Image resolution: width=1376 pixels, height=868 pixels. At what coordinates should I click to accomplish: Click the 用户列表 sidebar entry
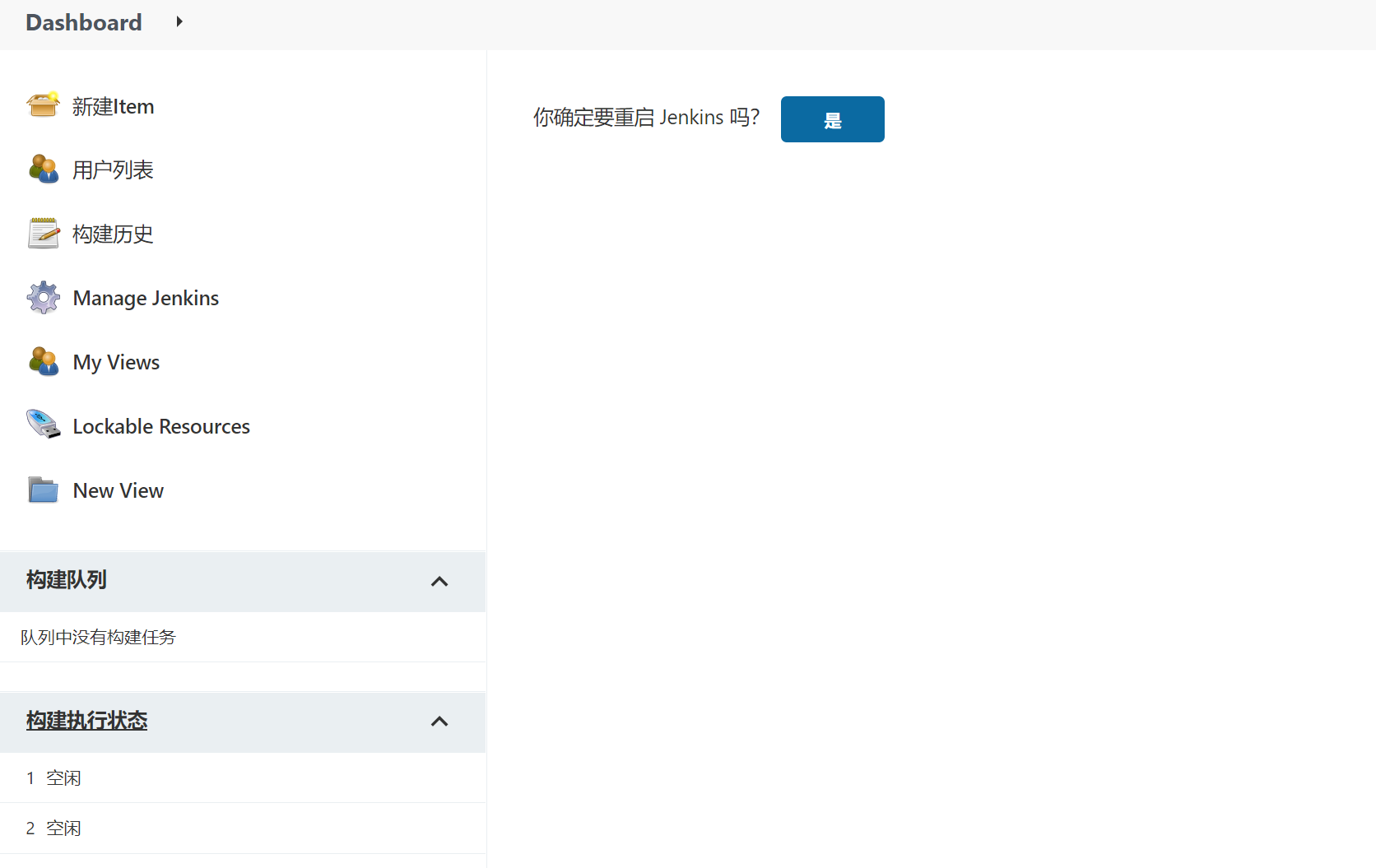click(113, 169)
